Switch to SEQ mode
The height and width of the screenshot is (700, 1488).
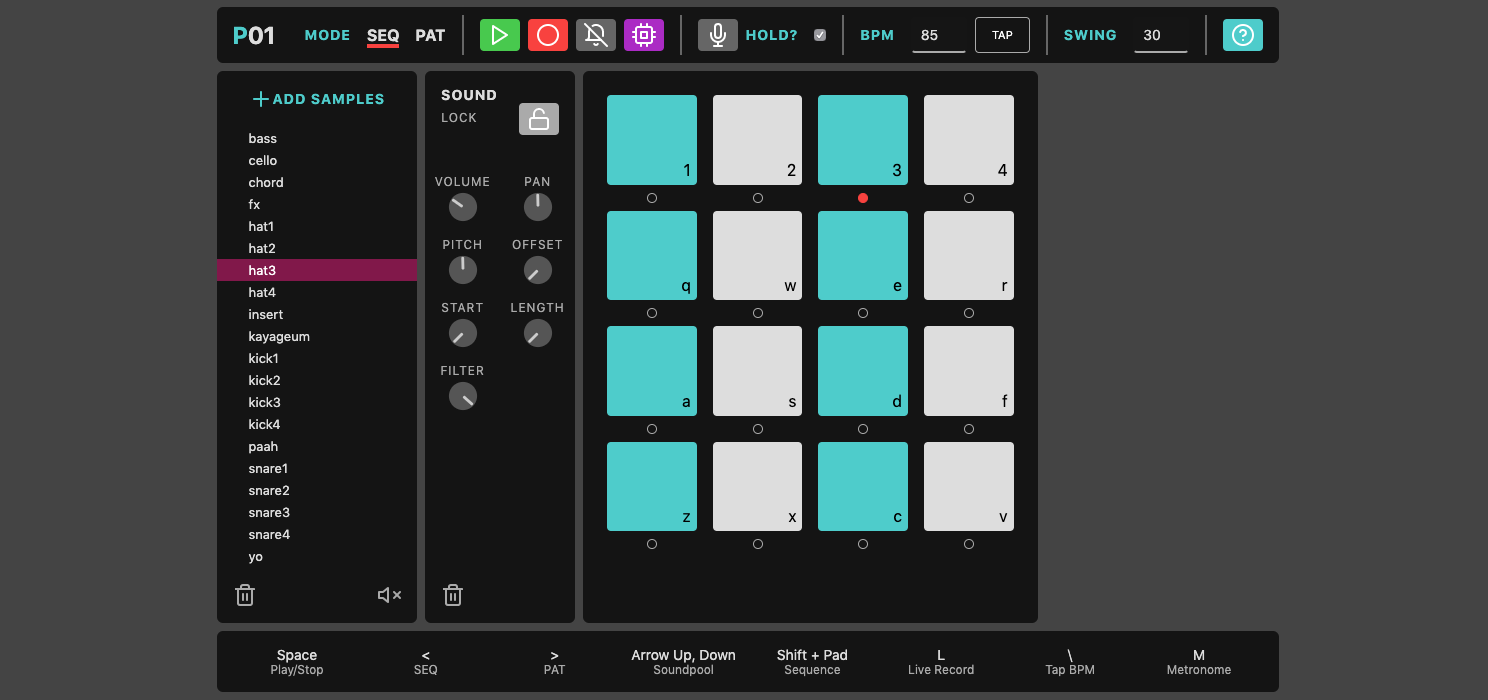tap(383, 35)
